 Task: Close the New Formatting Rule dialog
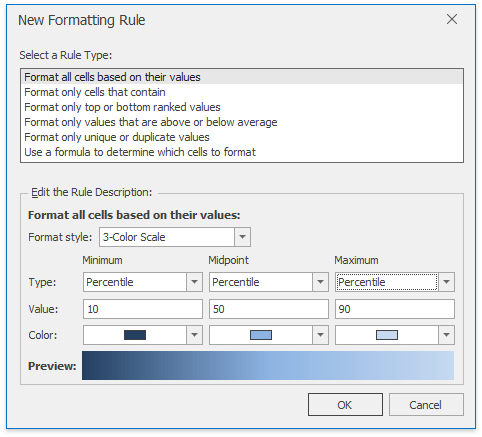452,19
